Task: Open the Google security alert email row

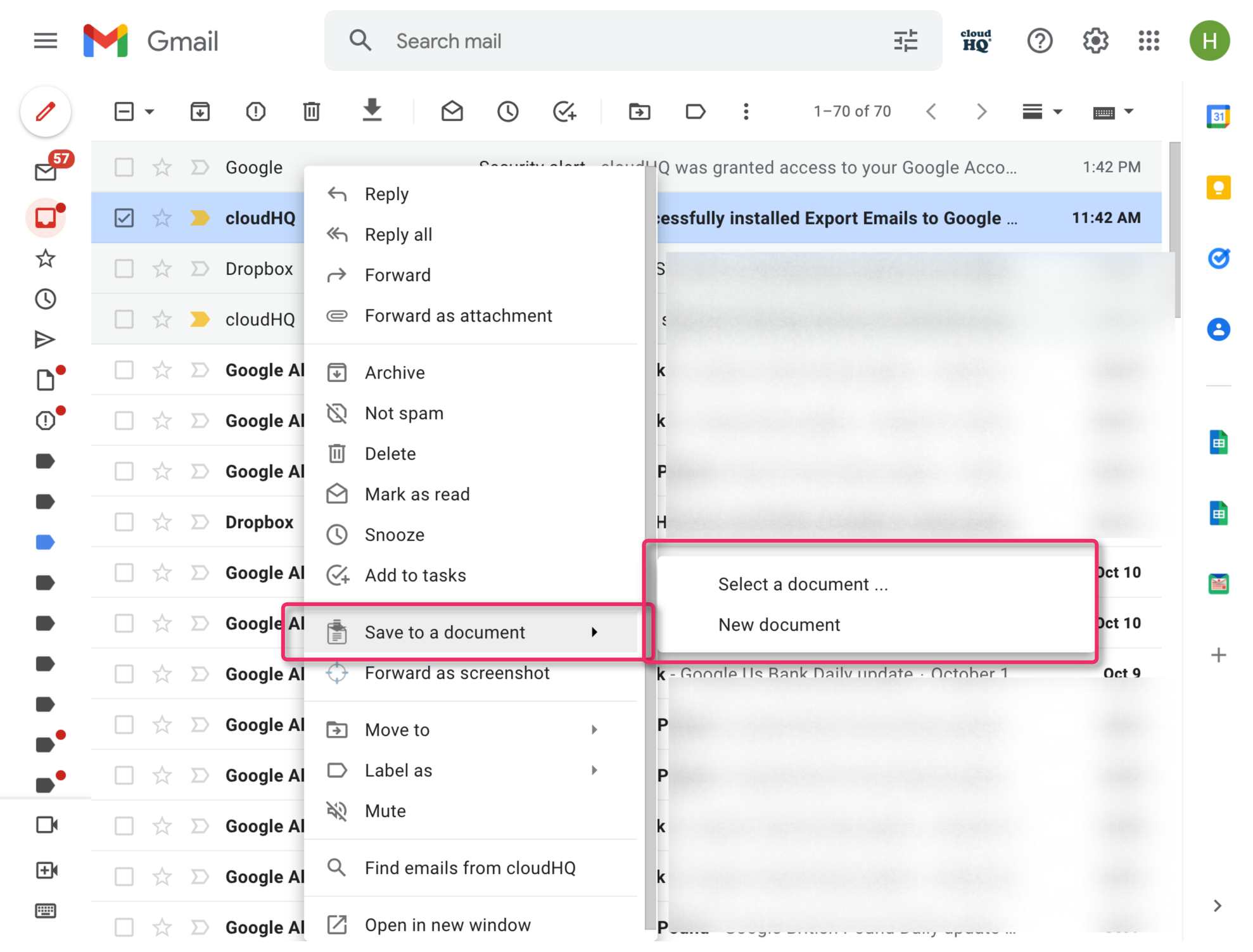Action: (626, 167)
